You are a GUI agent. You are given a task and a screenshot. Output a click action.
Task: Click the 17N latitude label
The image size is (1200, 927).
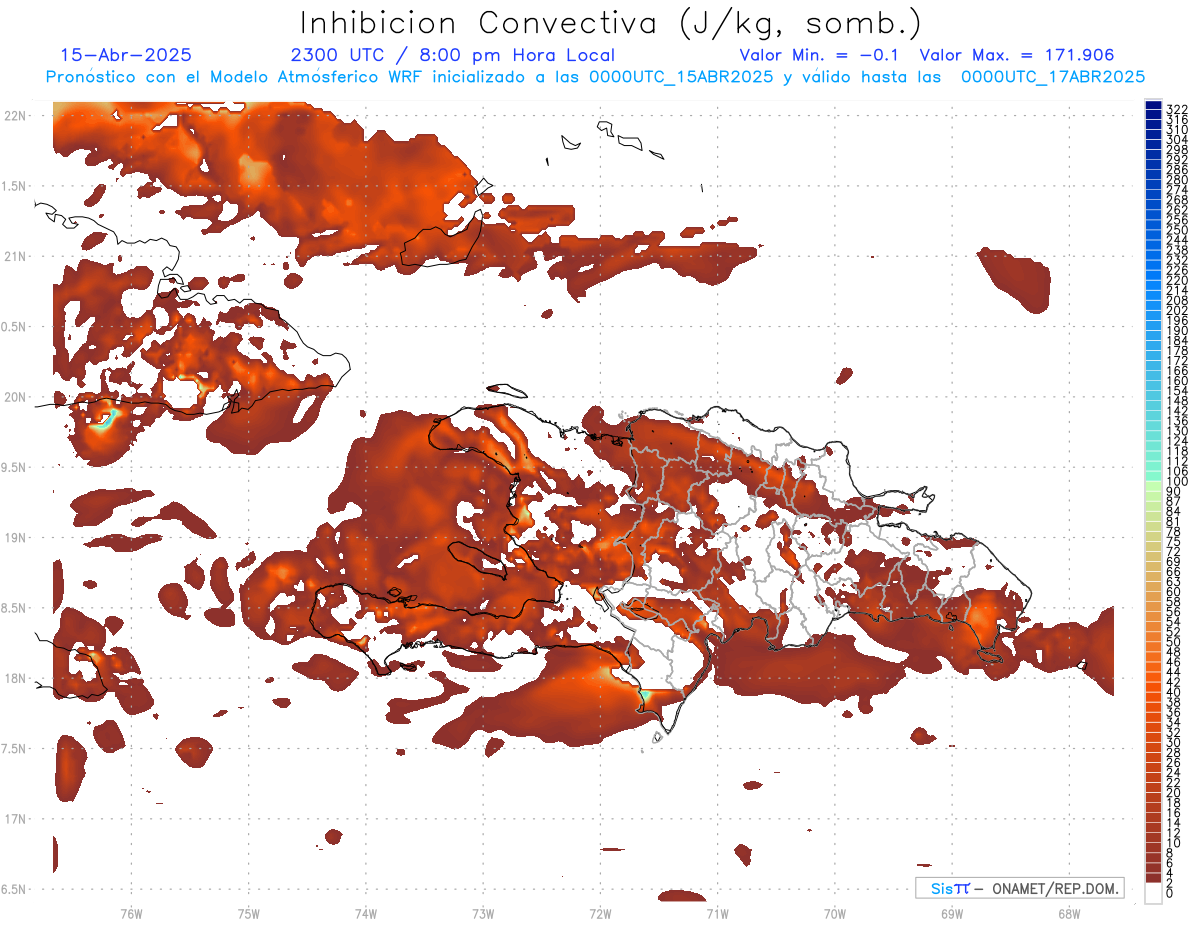(17, 818)
